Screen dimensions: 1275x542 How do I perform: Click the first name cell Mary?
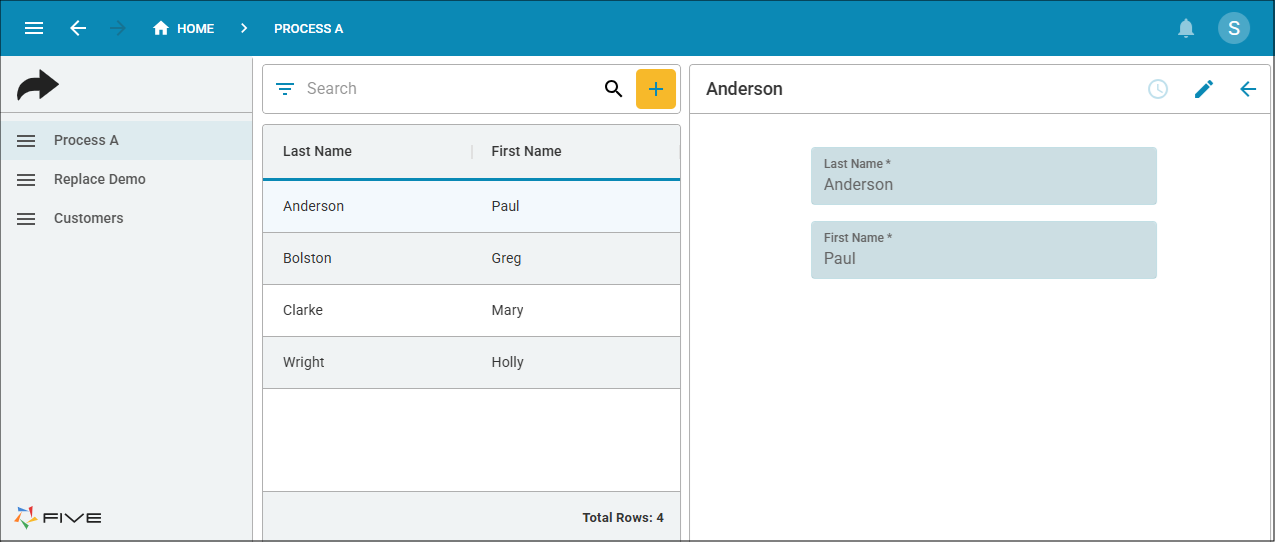(507, 310)
